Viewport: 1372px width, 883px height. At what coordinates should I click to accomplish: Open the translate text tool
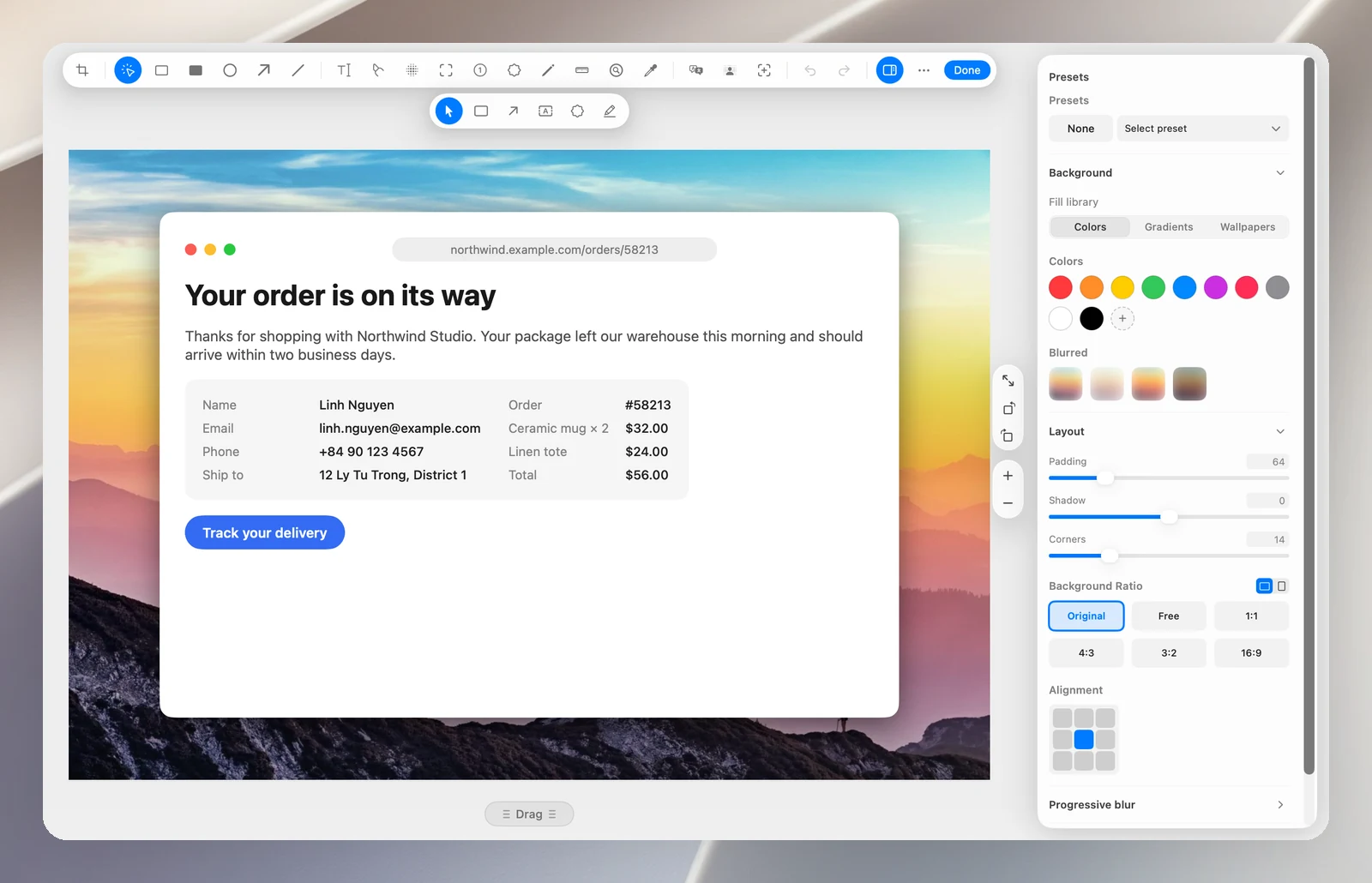696,70
